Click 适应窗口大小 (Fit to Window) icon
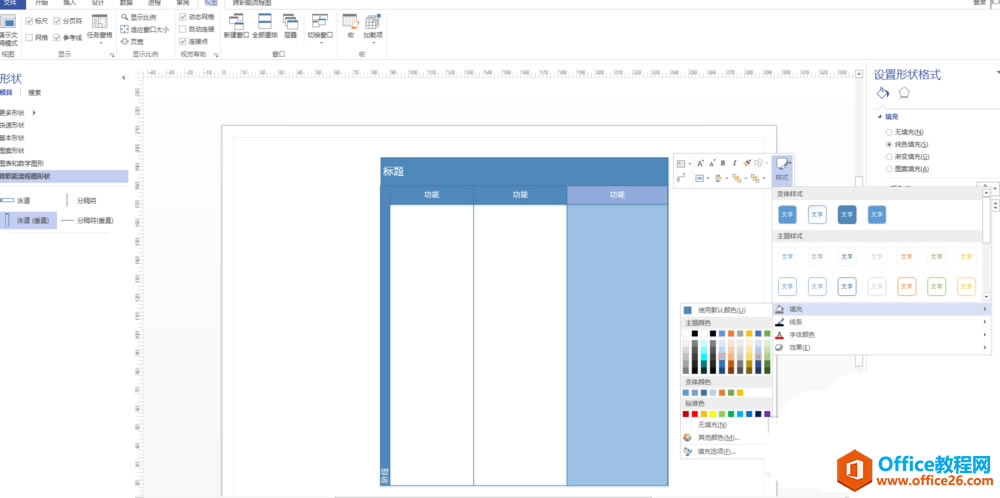This screenshot has height=498, width=1000. [x=125, y=29]
